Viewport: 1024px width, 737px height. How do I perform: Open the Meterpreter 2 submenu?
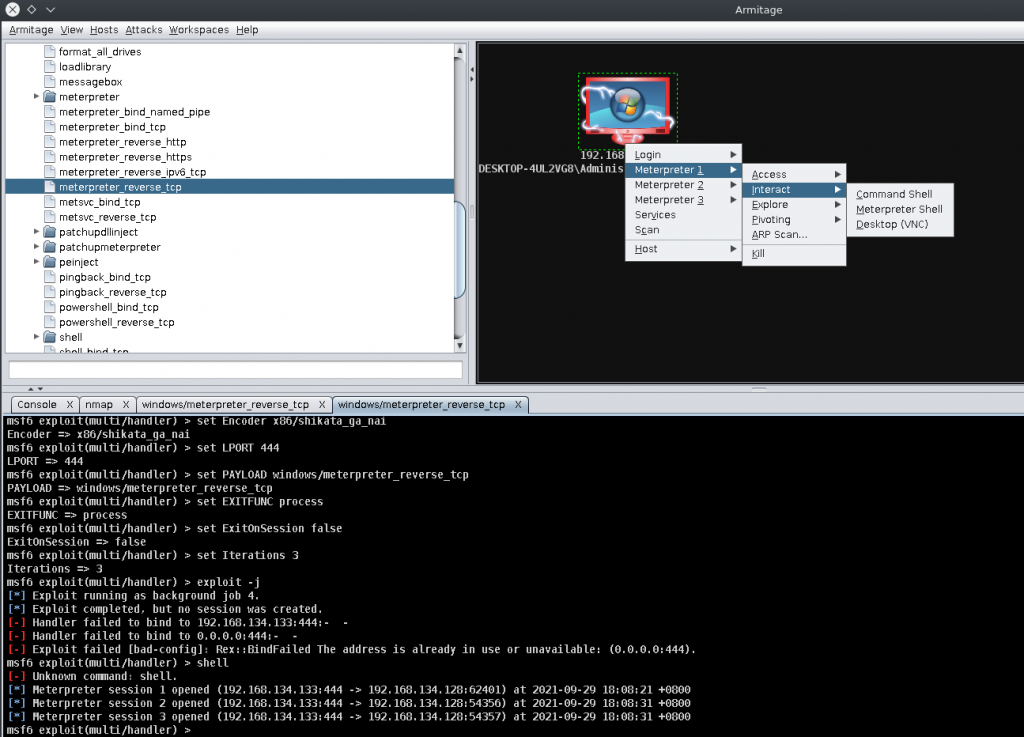pyautogui.click(x=683, y=185)
